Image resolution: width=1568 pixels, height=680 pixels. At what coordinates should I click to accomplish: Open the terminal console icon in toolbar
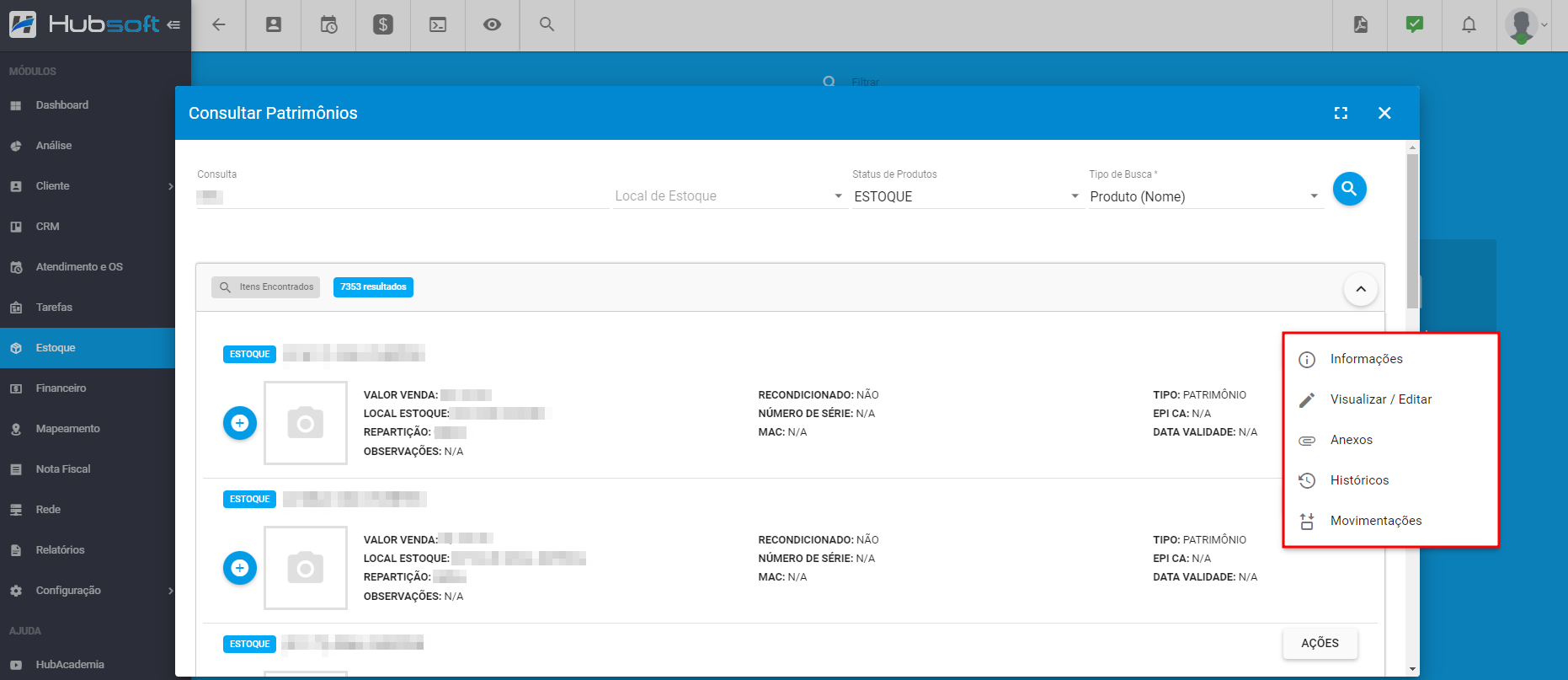click(x=438, y=24)
